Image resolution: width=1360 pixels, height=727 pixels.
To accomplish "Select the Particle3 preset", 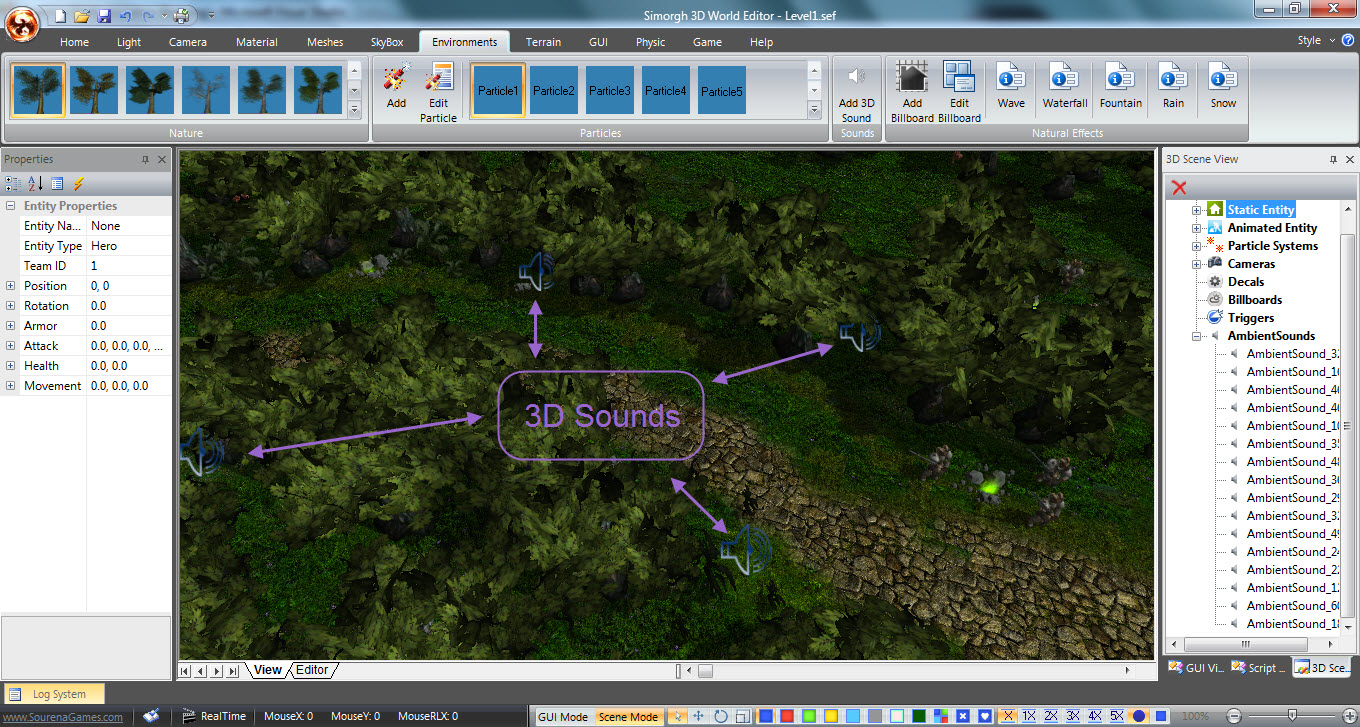I will click(x=610, y=91).
